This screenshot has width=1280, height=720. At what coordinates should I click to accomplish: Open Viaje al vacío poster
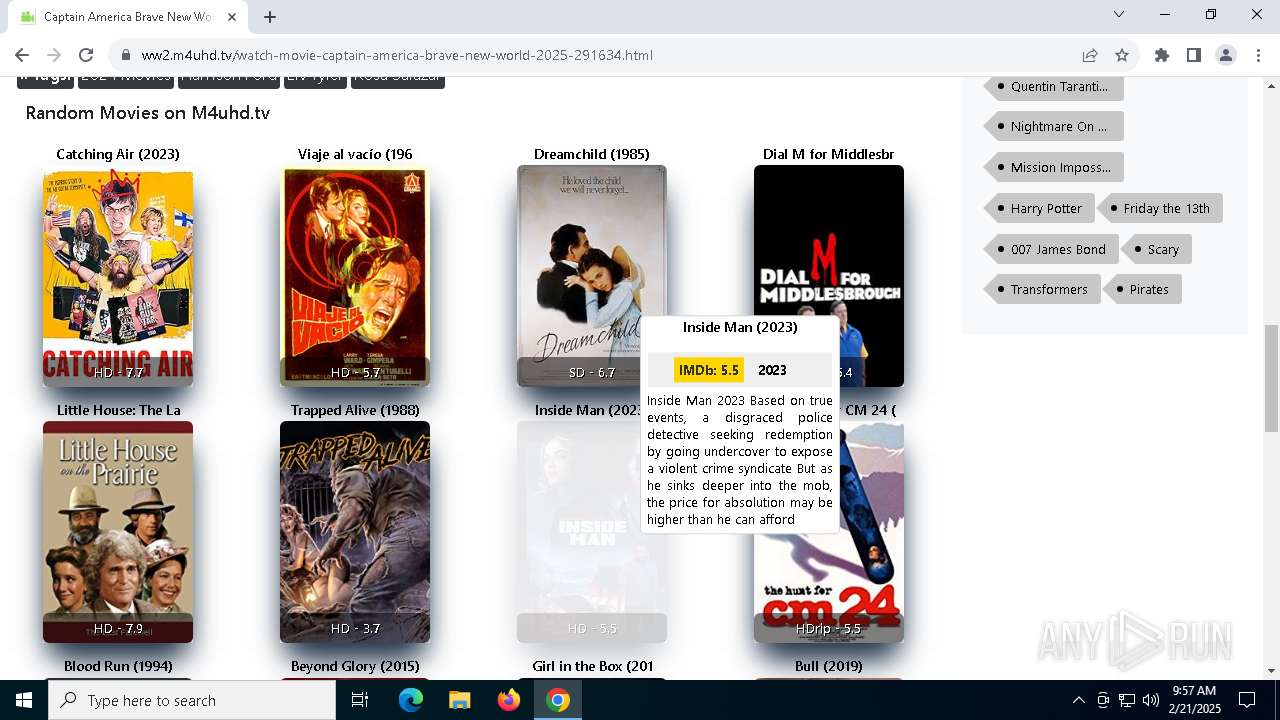tap(355, 276)
